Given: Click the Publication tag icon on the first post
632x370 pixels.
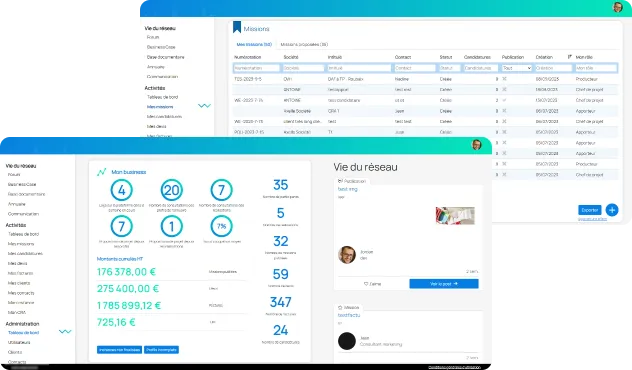Looking at the screenshot, I should (340, 181).
